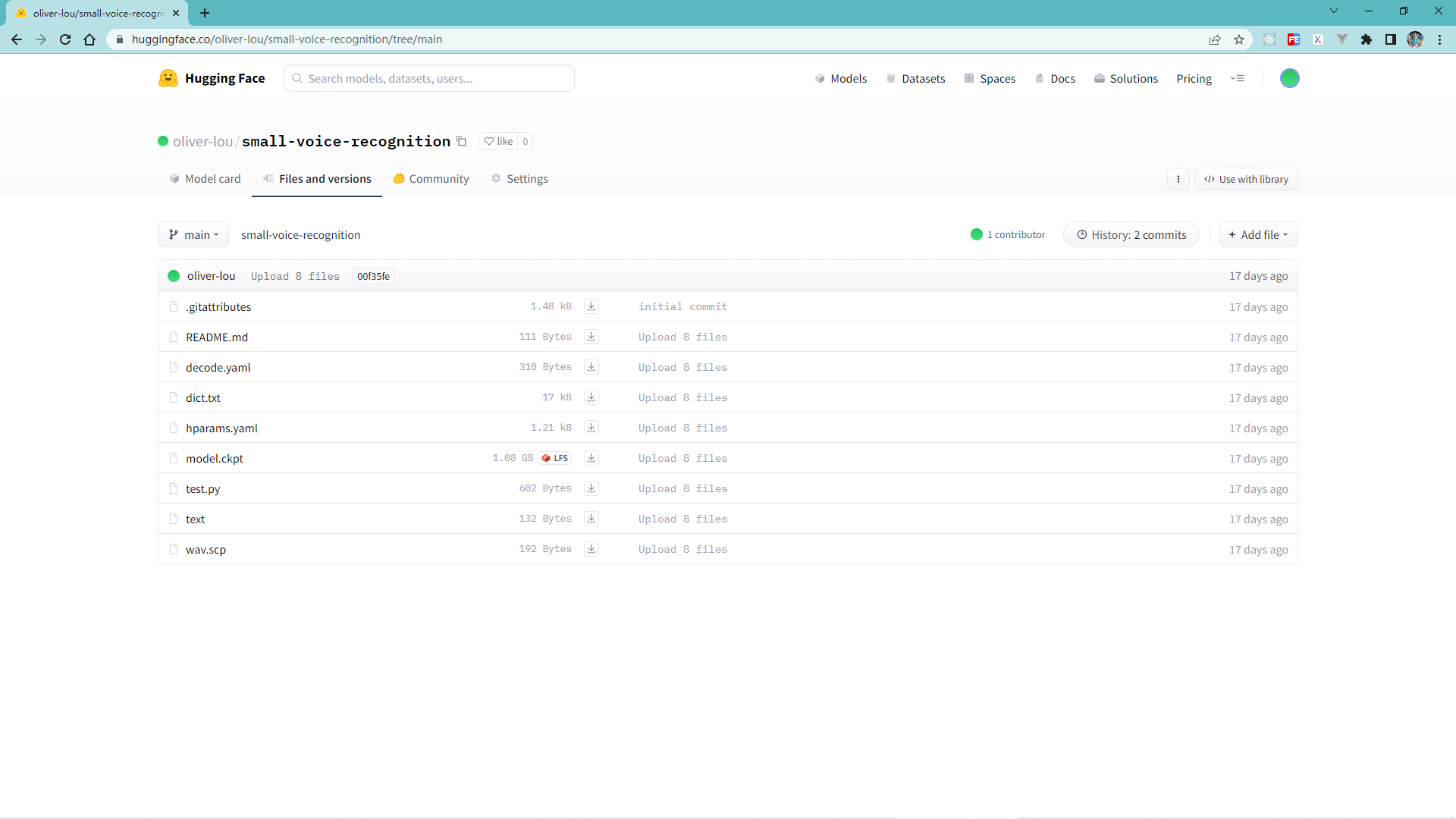The width and height of the screenshot is (1456, 819).
Task: Open the Community tab
Action: [x=431, y=179]
